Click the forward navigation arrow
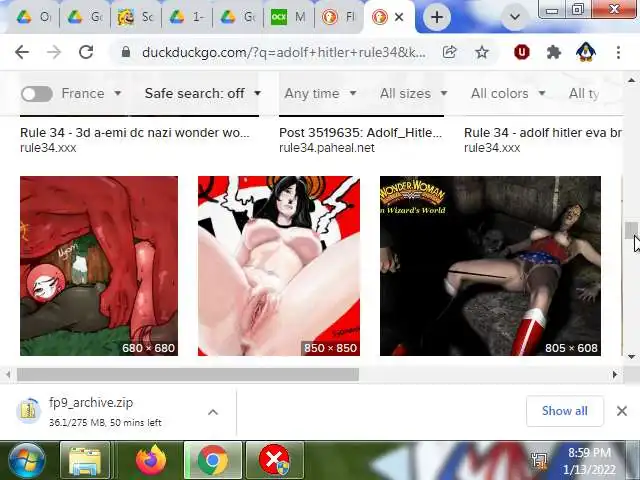Image resolution: width=640 pixels, height=480 pixels. [x=54, y=52]
